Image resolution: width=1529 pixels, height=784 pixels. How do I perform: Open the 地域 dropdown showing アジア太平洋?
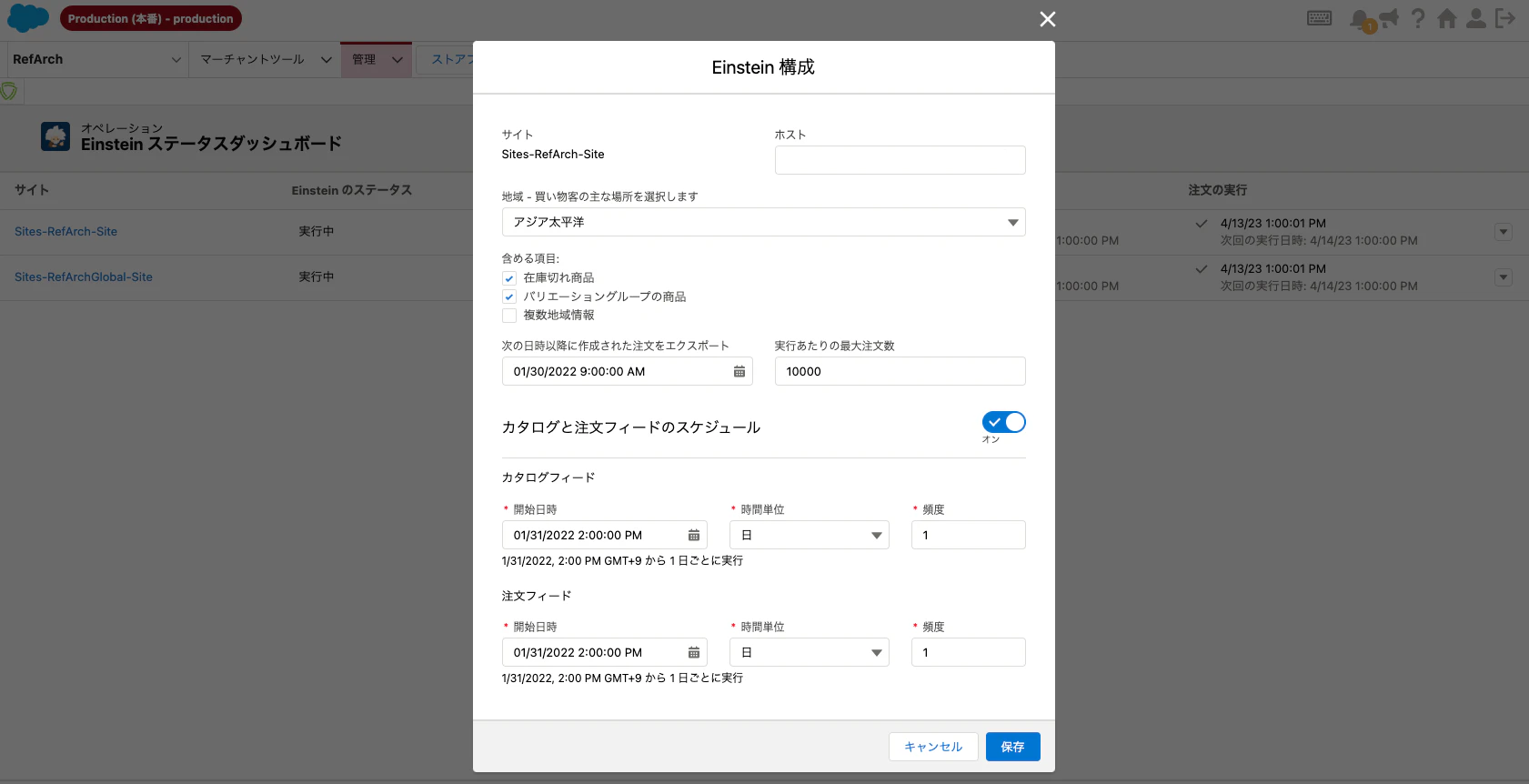click(764, 222)
